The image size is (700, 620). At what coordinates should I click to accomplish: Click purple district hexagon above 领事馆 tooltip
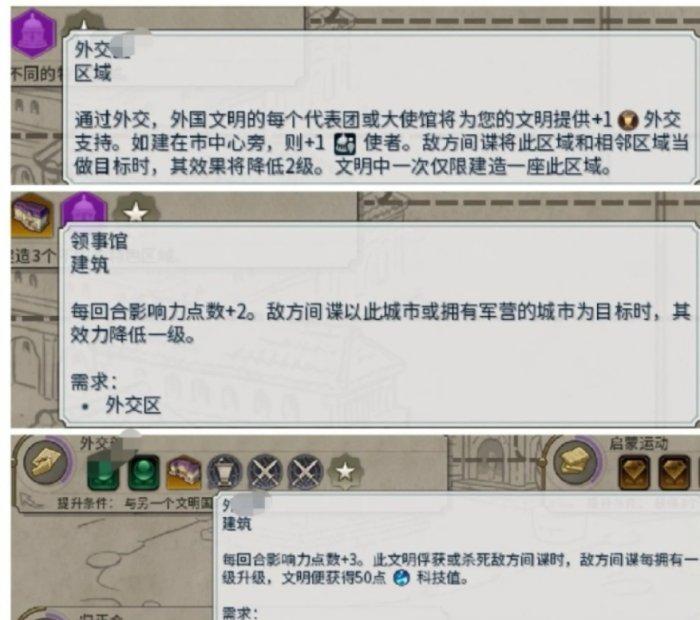coord(84,209)
